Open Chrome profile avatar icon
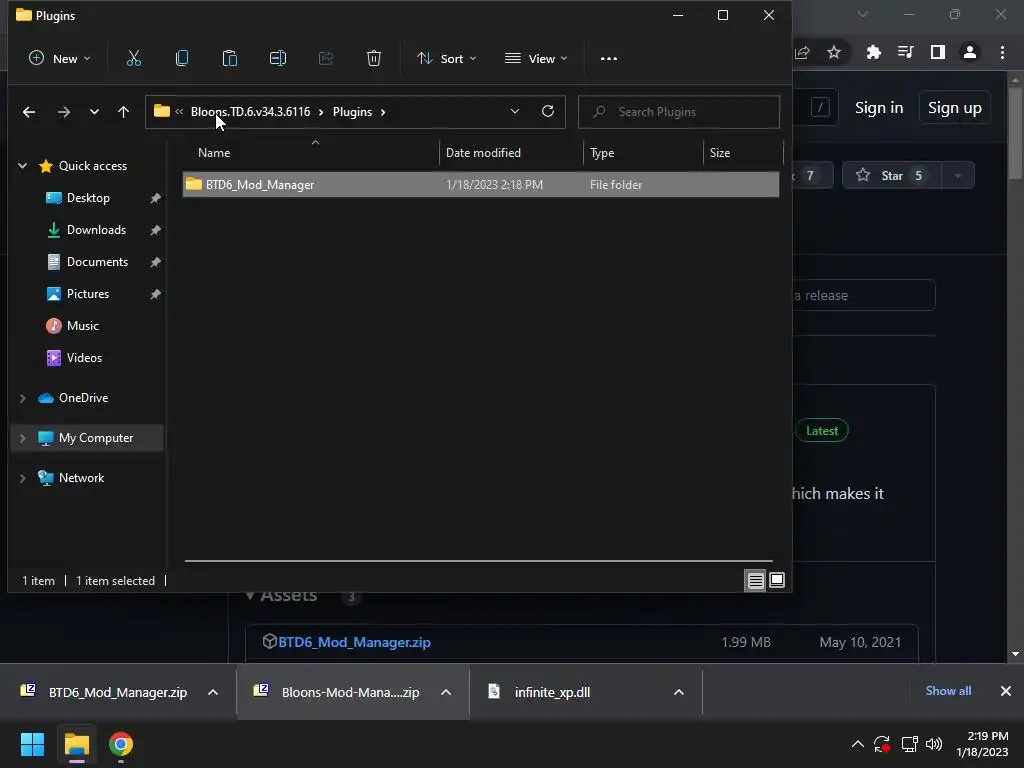 coord(970,52)
